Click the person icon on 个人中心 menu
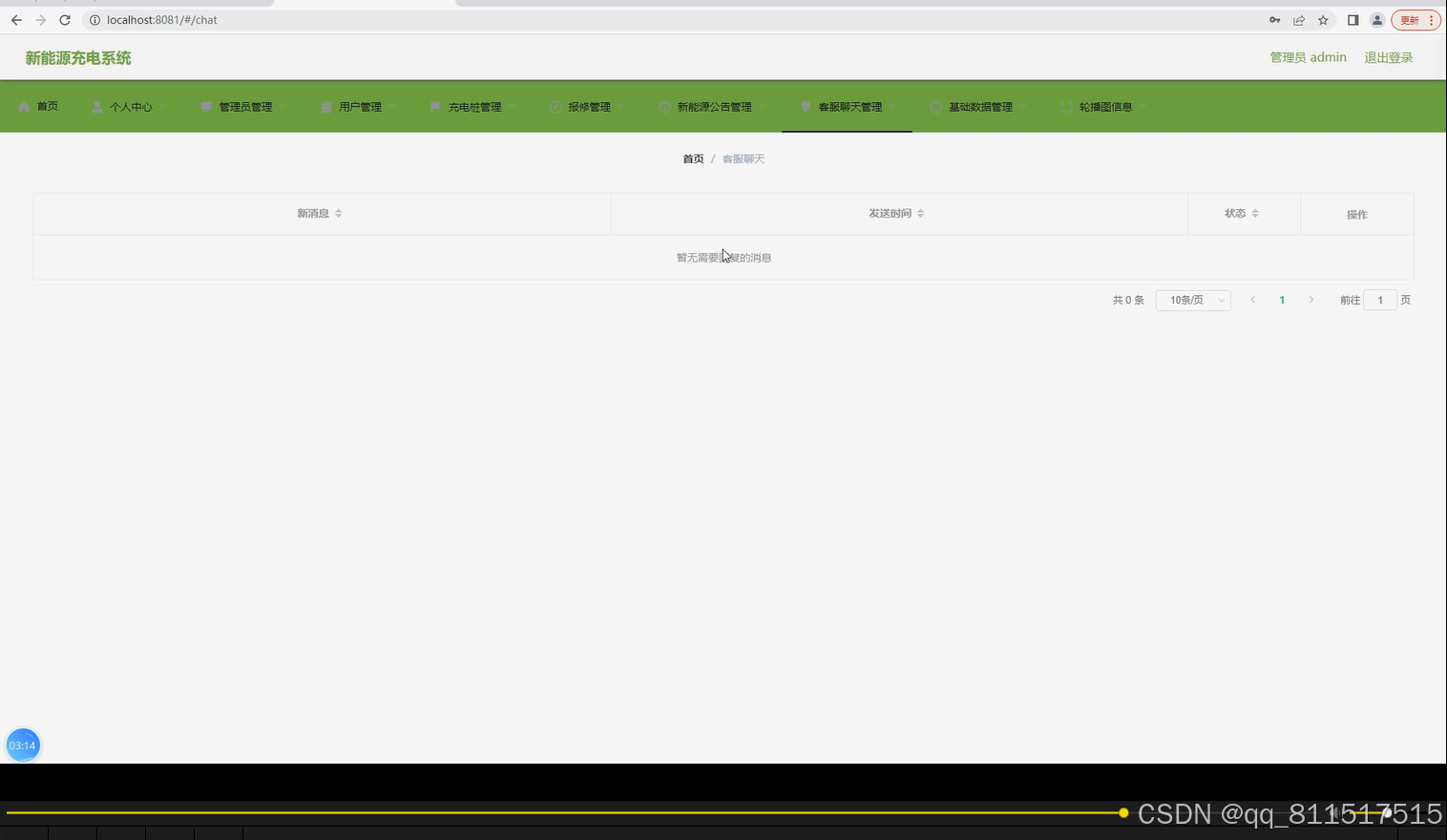 (x=94, y=106)
